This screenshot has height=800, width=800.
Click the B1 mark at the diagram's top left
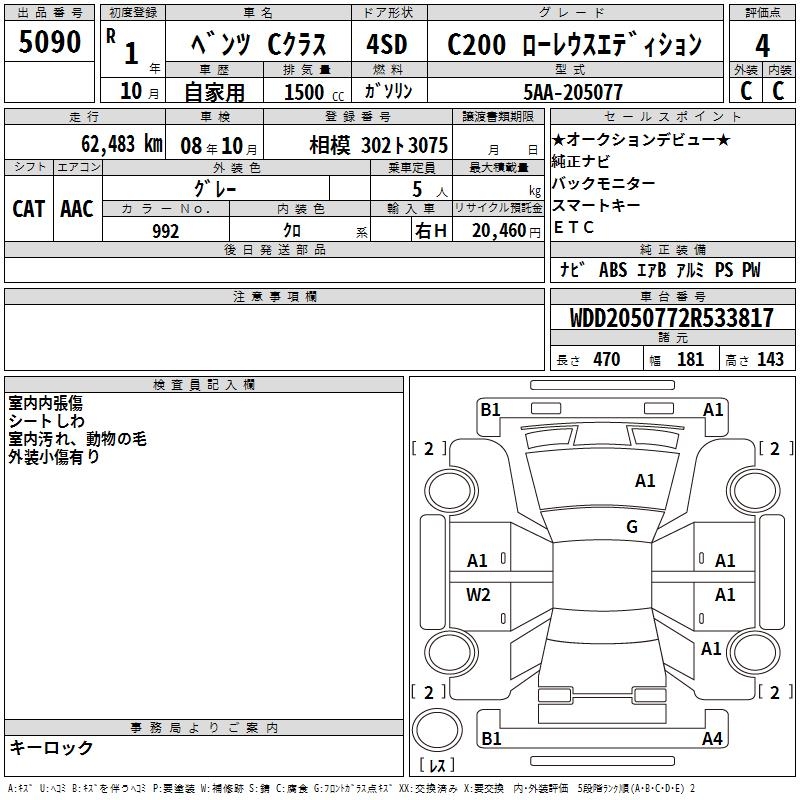pyautogui.click(x=490, y=409)
